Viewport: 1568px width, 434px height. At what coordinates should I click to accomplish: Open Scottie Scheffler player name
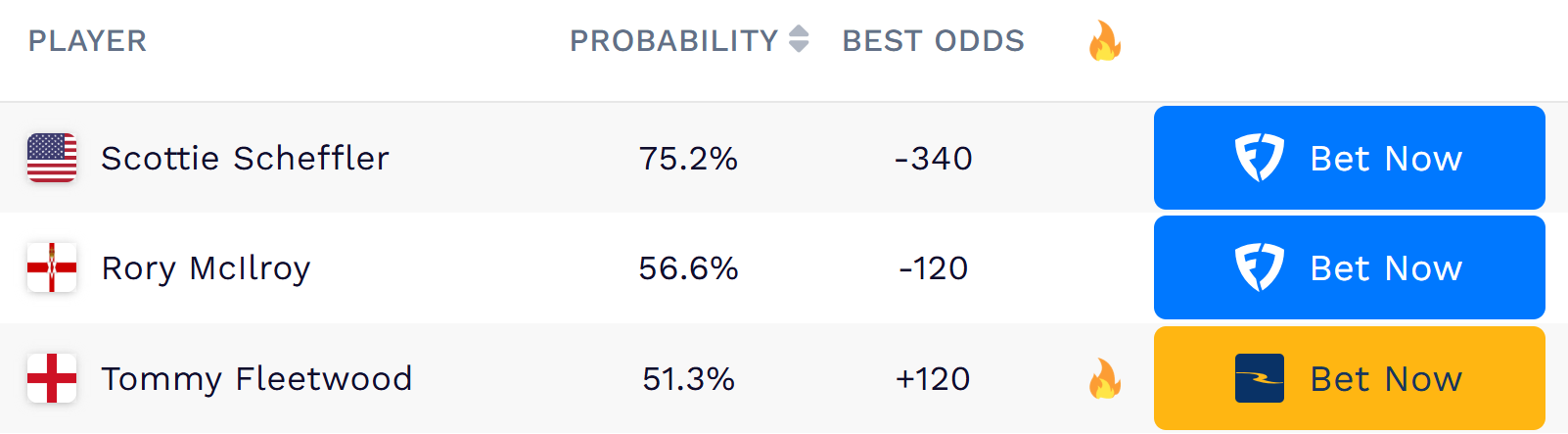tap(245, 158)
